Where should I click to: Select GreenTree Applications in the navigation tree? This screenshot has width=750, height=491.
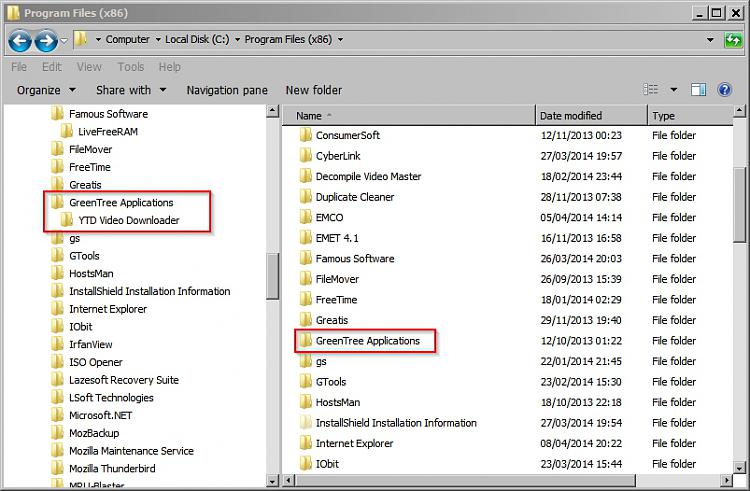point(121,203)
